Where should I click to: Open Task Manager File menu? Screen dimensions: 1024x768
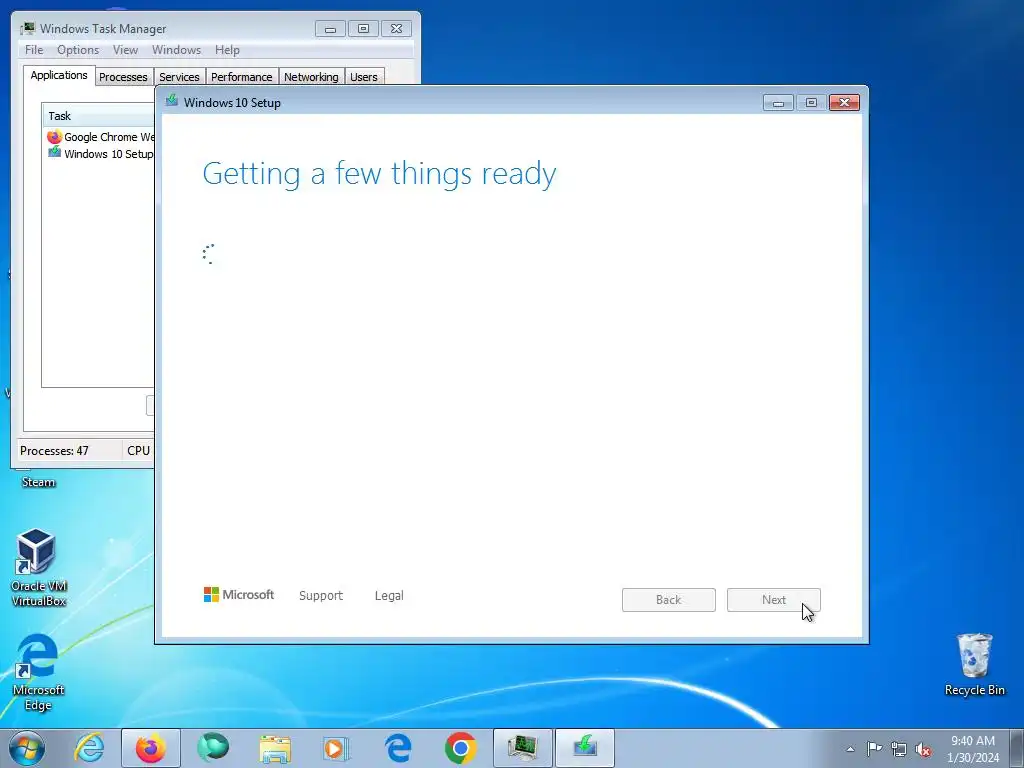click(34, 50)
